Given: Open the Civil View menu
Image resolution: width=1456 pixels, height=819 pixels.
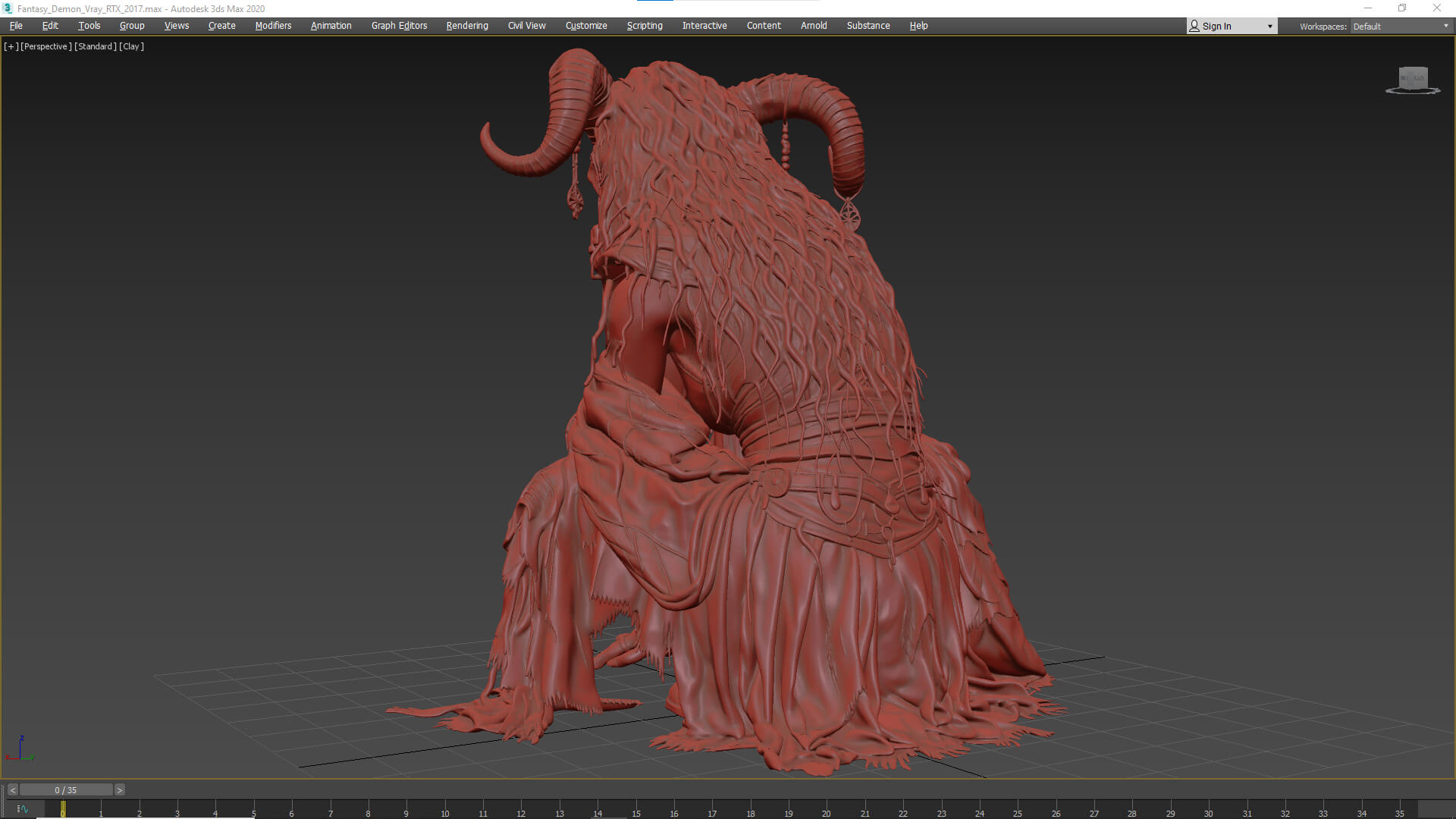Looking at the screenshot, I should coord(526,26).
